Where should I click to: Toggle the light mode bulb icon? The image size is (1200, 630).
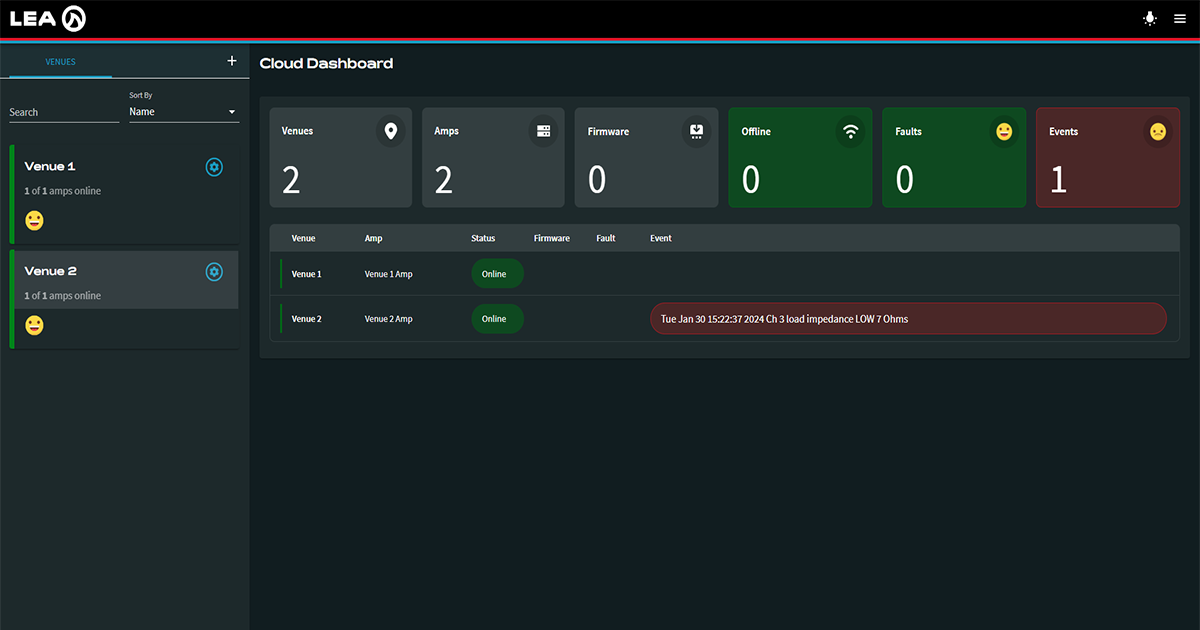[x=1150, y=19]
